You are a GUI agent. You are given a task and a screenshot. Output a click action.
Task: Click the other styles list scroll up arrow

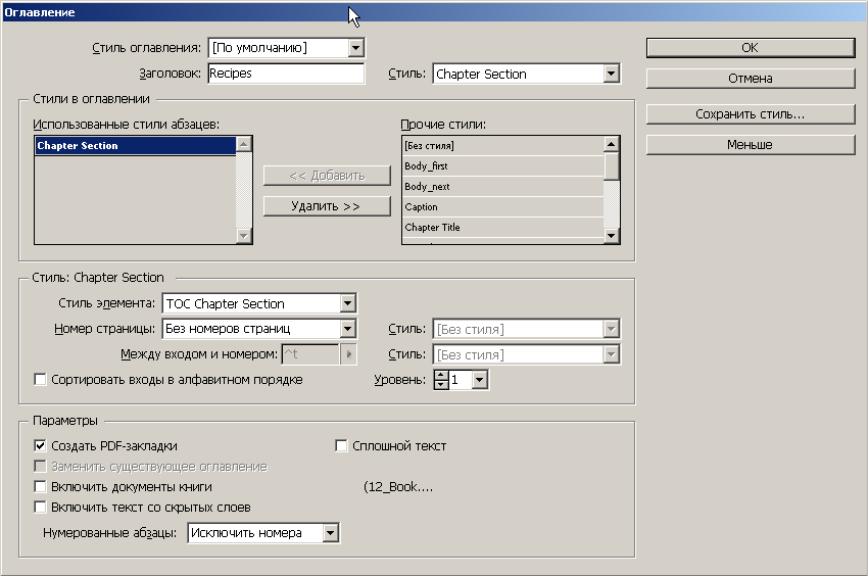point(611,144)
